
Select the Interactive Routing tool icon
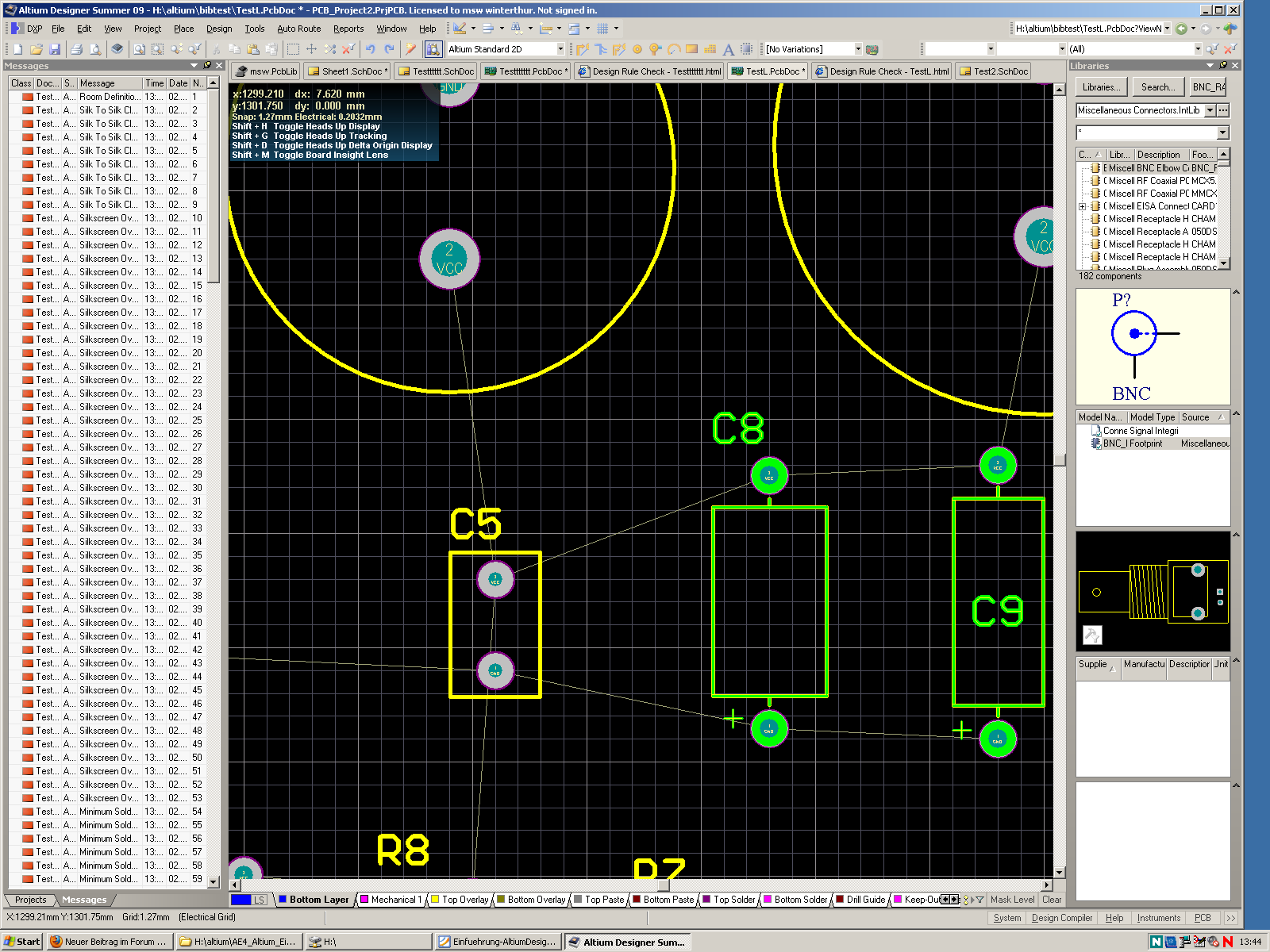(583, 49)
